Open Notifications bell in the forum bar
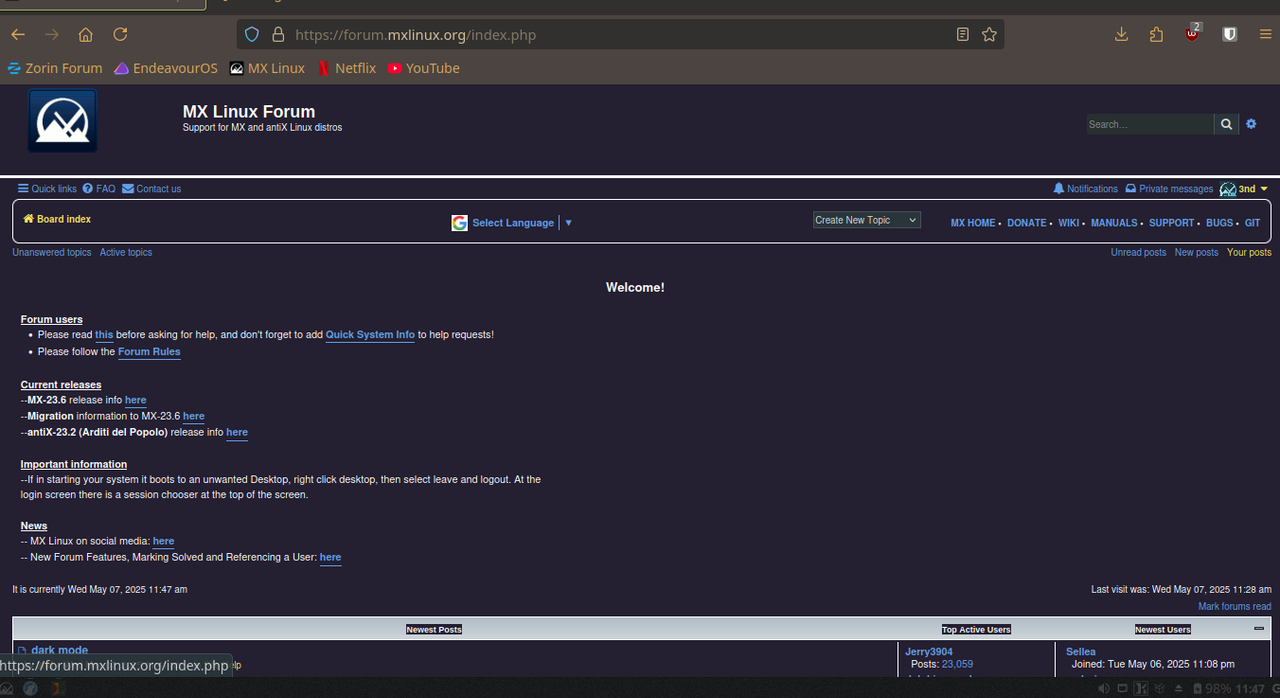This screenshot has width=1280, height=698. coord(1085,189)
